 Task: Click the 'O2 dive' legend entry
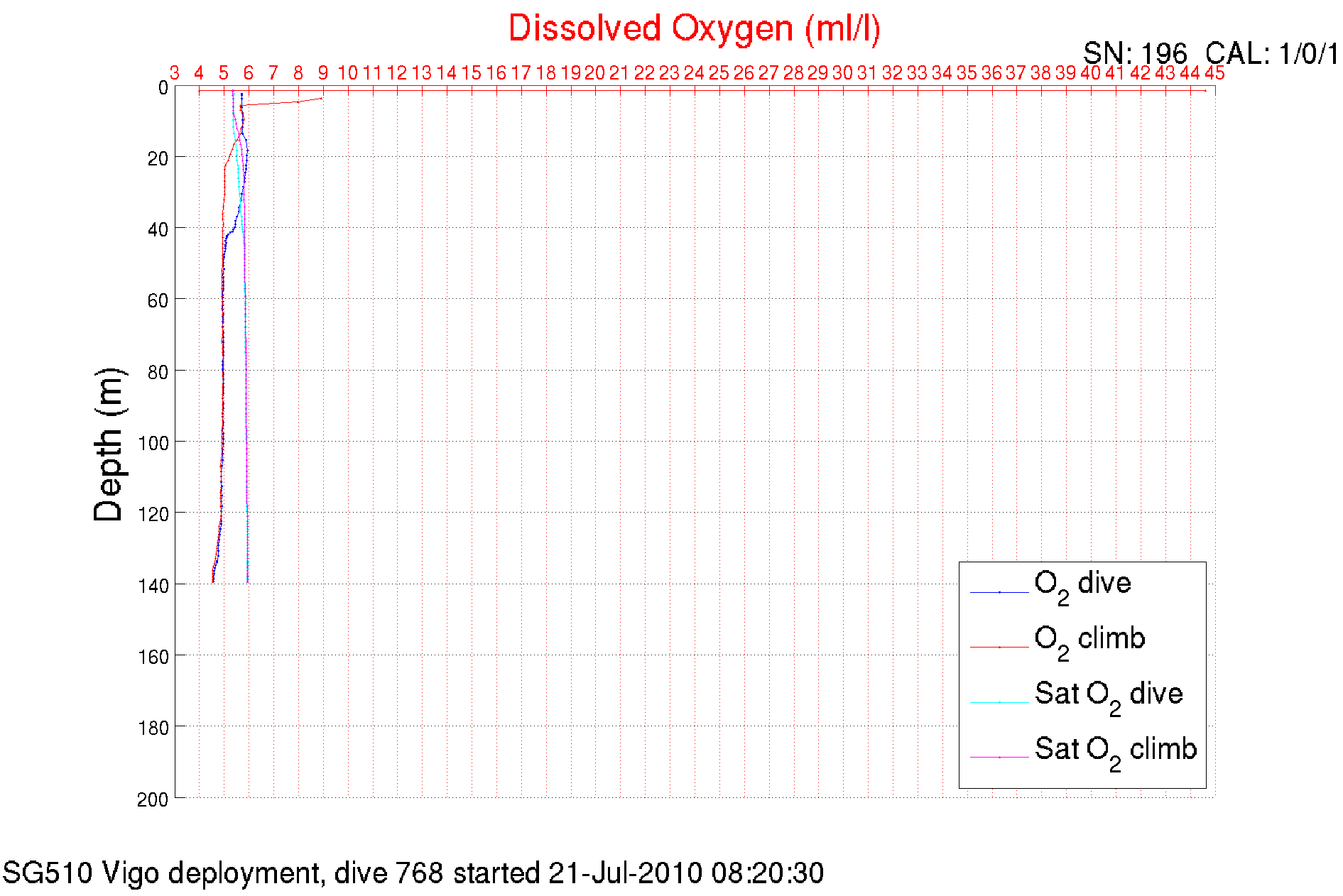(1082, 587)
